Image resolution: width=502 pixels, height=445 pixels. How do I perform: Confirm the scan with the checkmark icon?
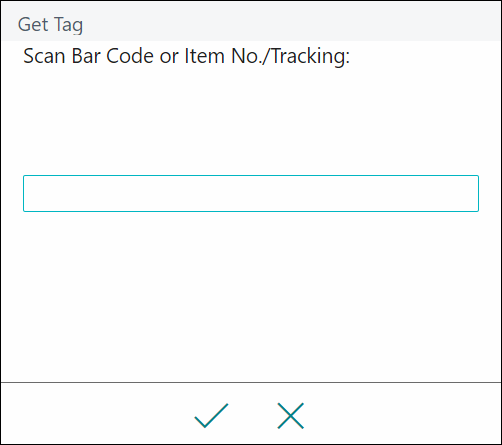pyautogui.click(x=211, y=415)
